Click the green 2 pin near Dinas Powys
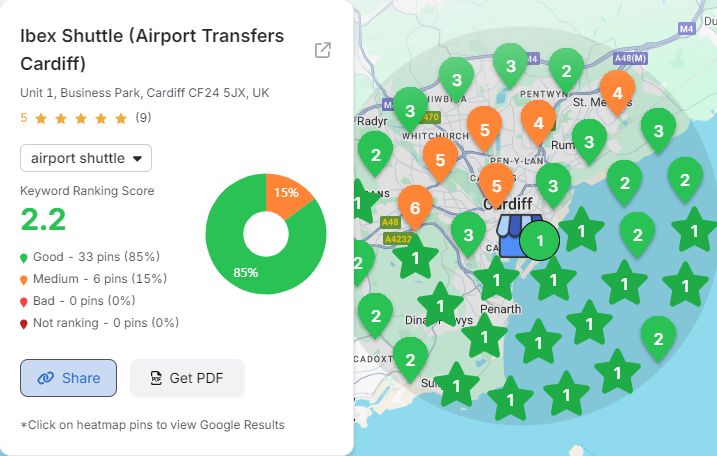The width and height of the screenshot is (717, 456). (375, 314)
